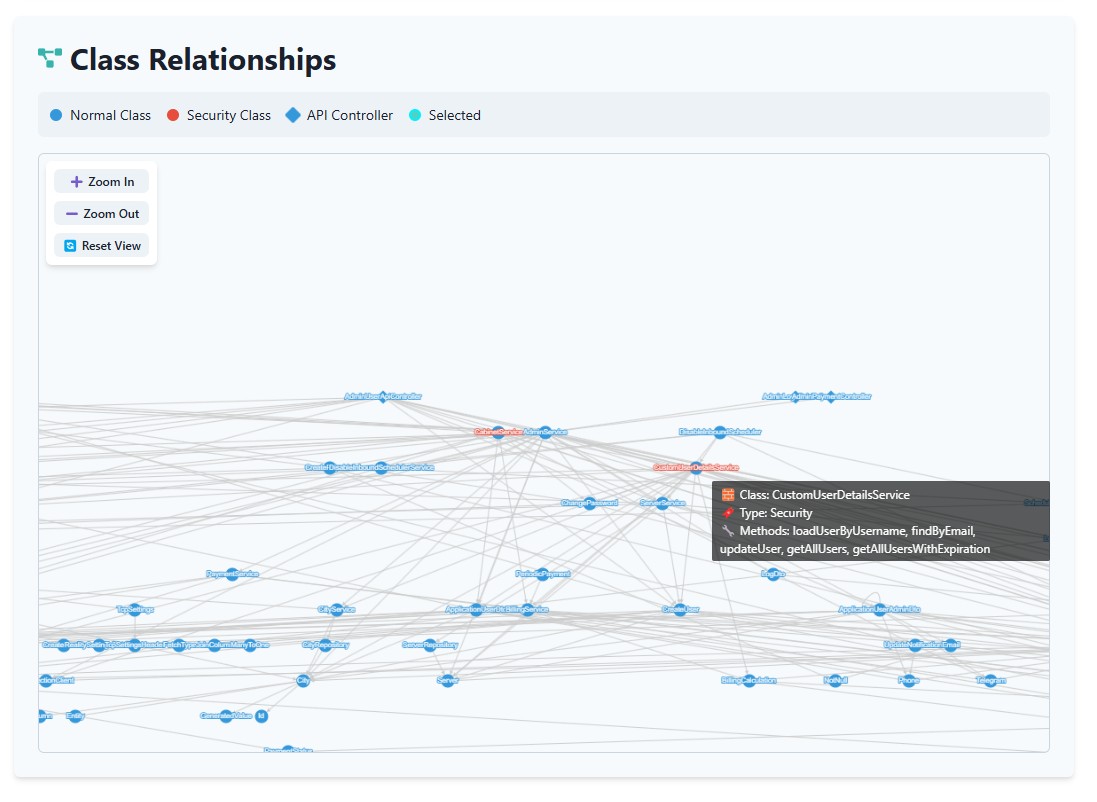Click the Zoom Out button
1097x802 pixels.
click(101, 214)
